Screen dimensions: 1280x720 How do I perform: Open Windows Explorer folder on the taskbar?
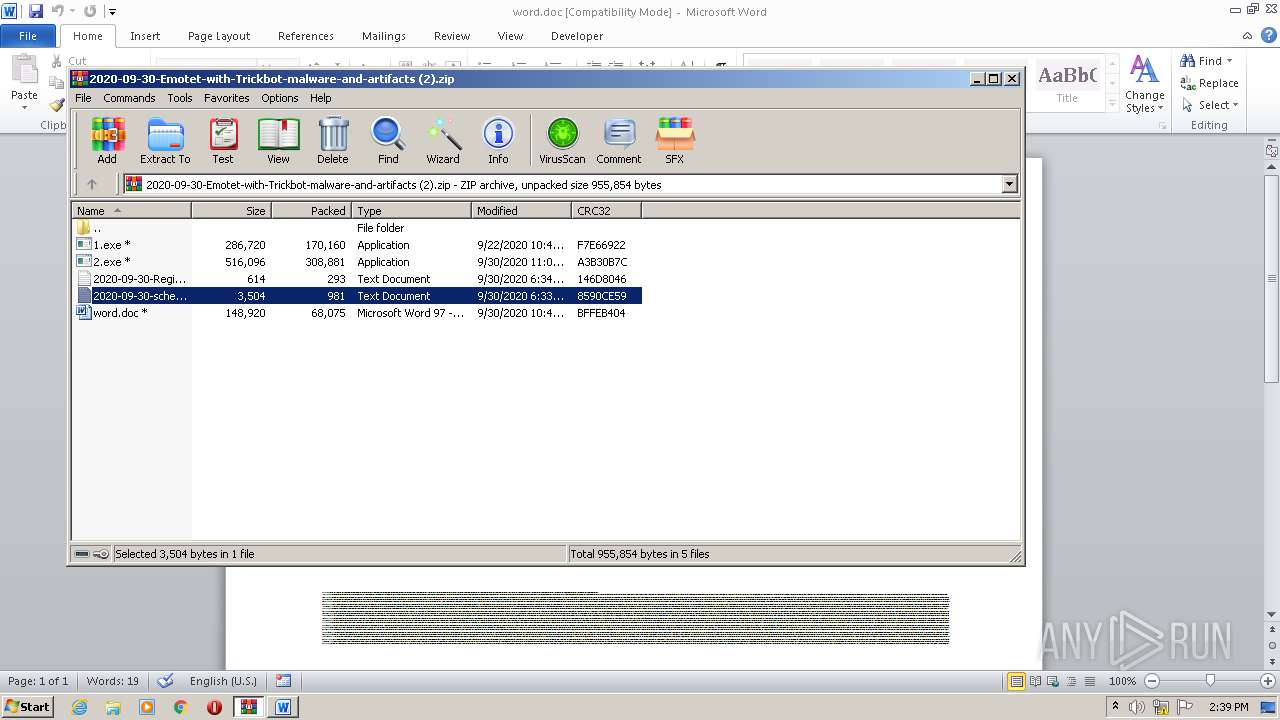113,707
